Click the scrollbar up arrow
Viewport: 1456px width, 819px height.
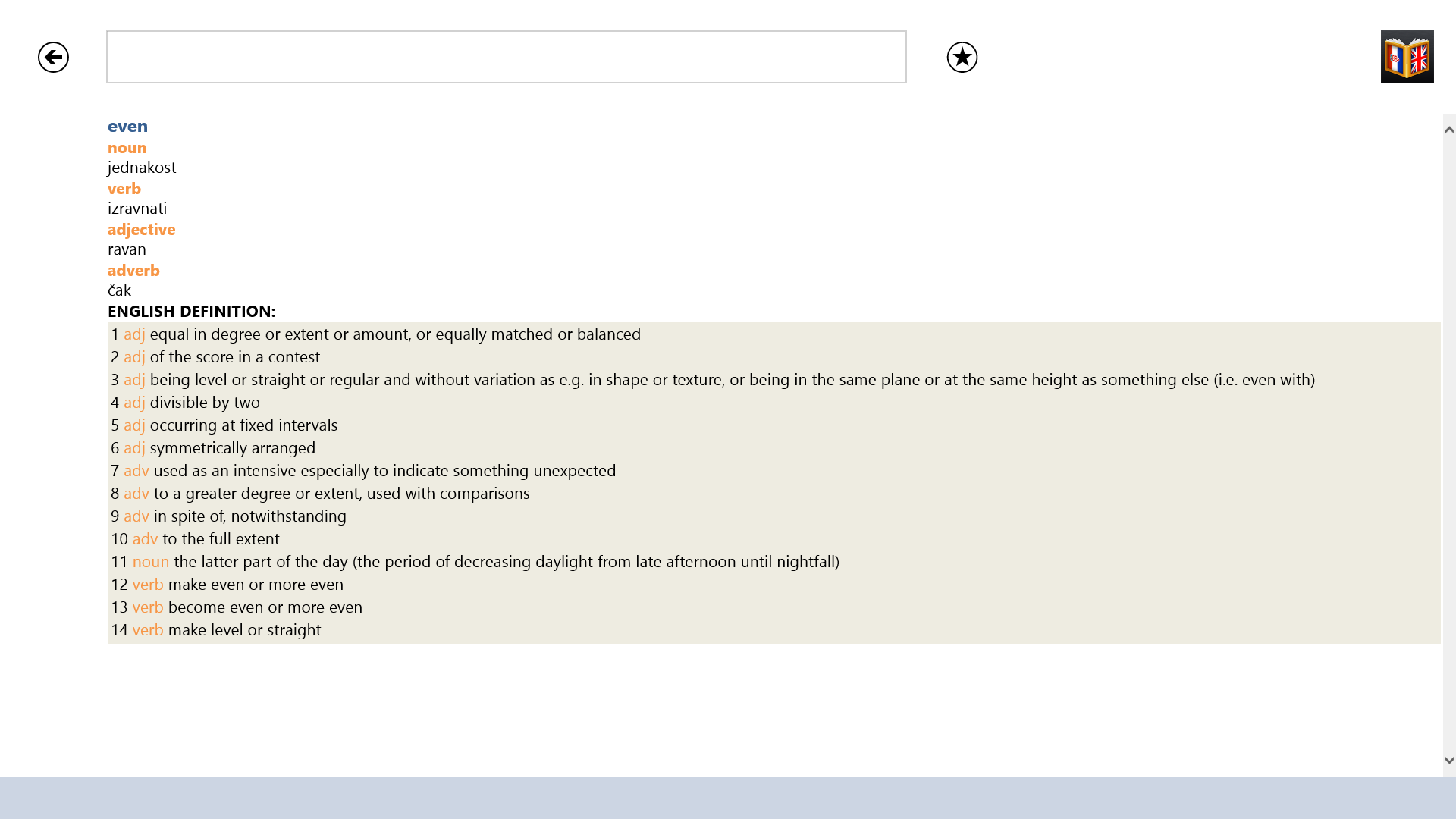tap(1449, 130)
